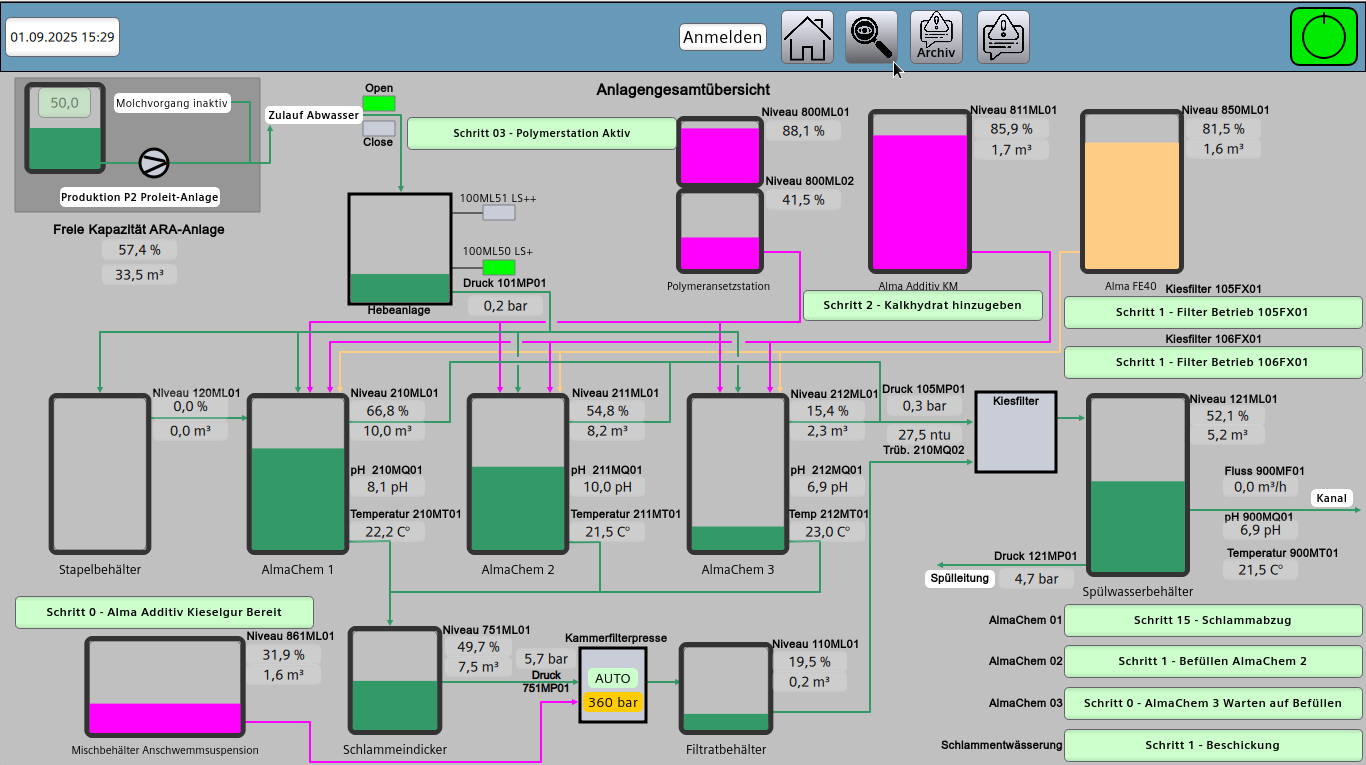Select the Mischbehälter Anschwemmsuspension tank

[x=165, y=689]
